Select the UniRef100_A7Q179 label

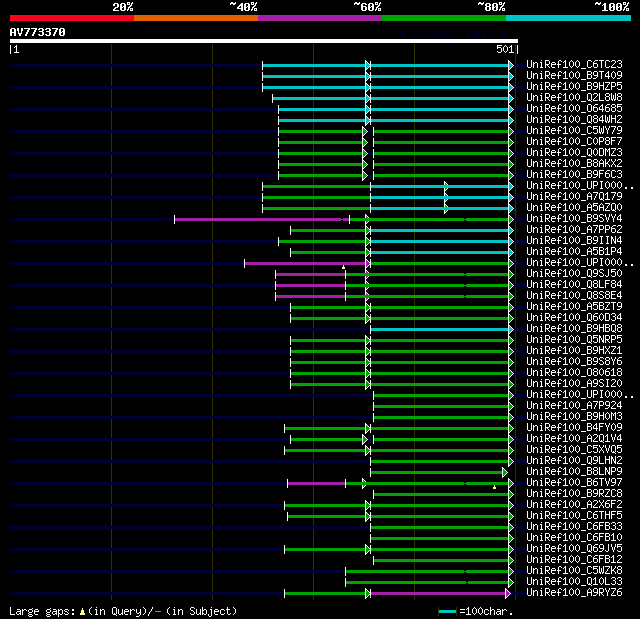(574, 197)
